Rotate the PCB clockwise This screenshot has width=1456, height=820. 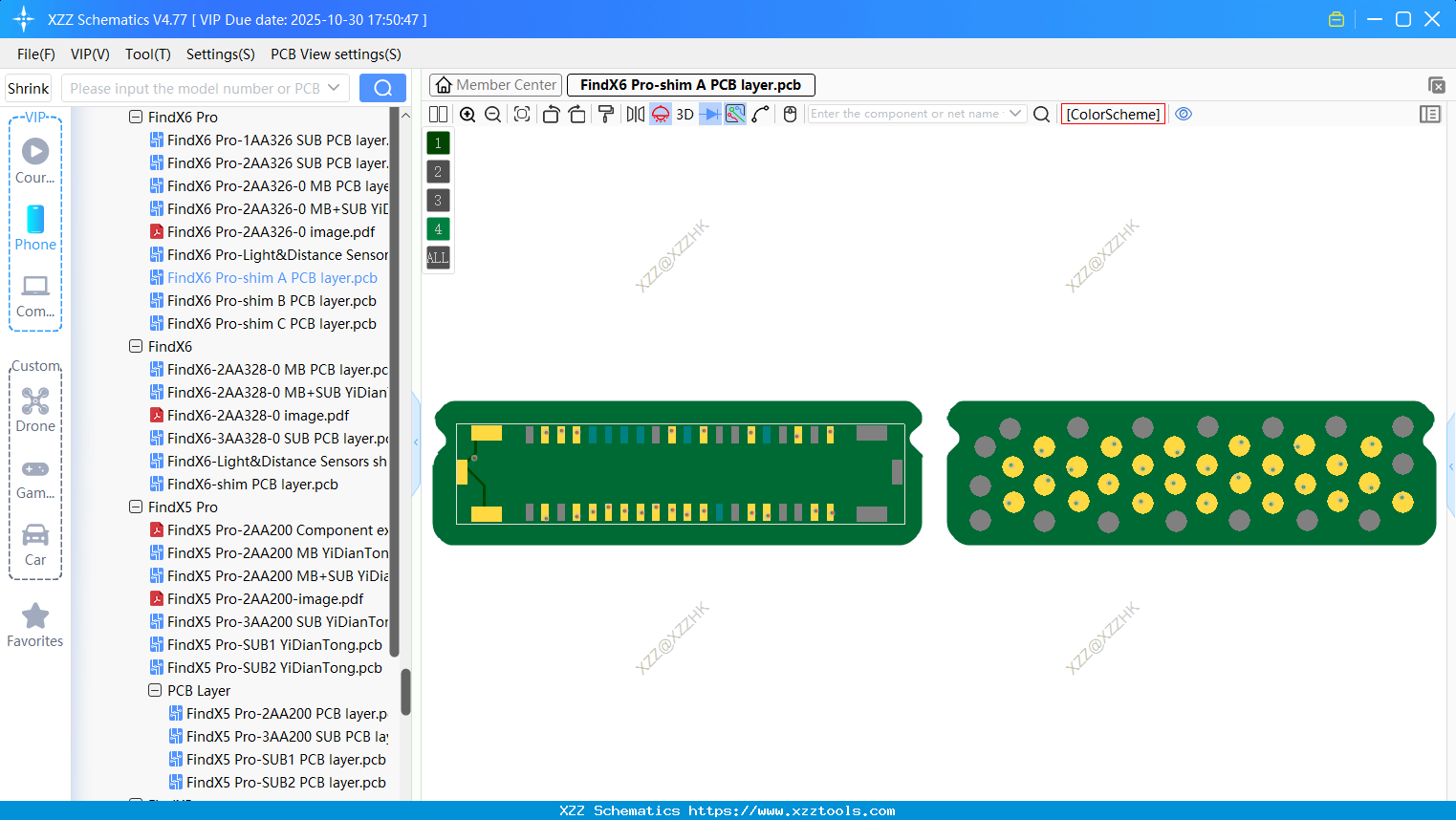[x=576, y=114]
